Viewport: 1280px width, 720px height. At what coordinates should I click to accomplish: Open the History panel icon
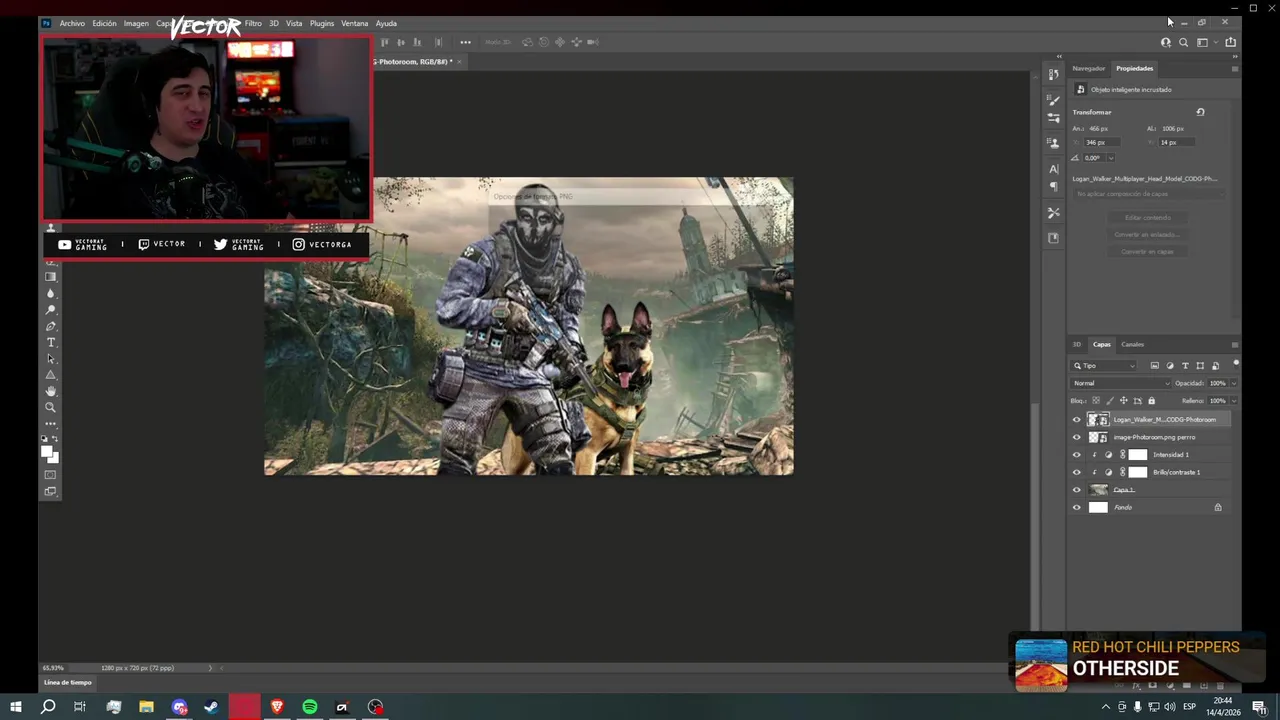(x=1053, y=75)
